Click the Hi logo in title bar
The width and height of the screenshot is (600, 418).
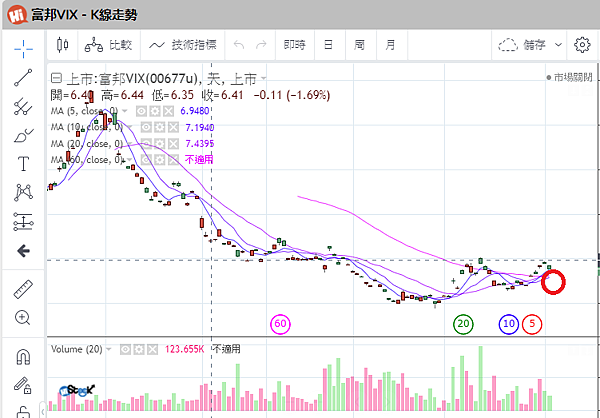pyautogui.click(x=16, y=15)
